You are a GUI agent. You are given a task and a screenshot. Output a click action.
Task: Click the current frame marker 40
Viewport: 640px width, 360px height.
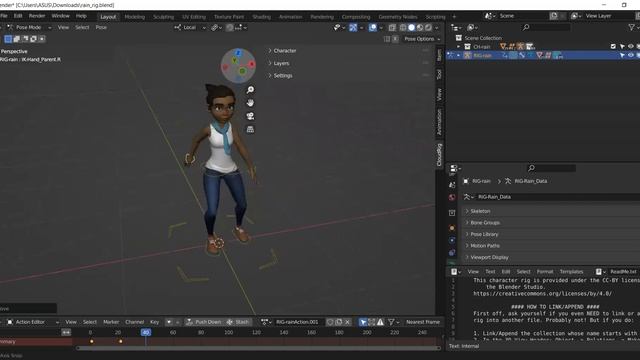coord(146,332)
